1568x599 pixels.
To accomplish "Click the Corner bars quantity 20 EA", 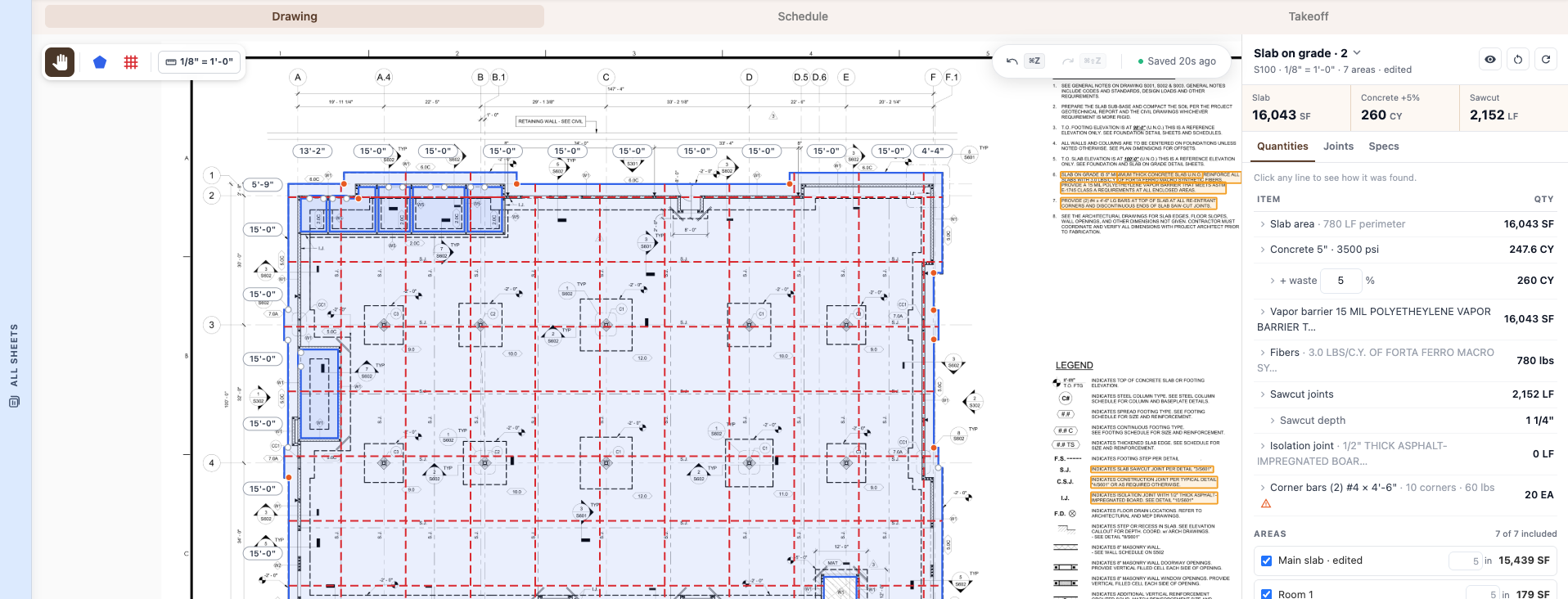I will coord(1539,495).
